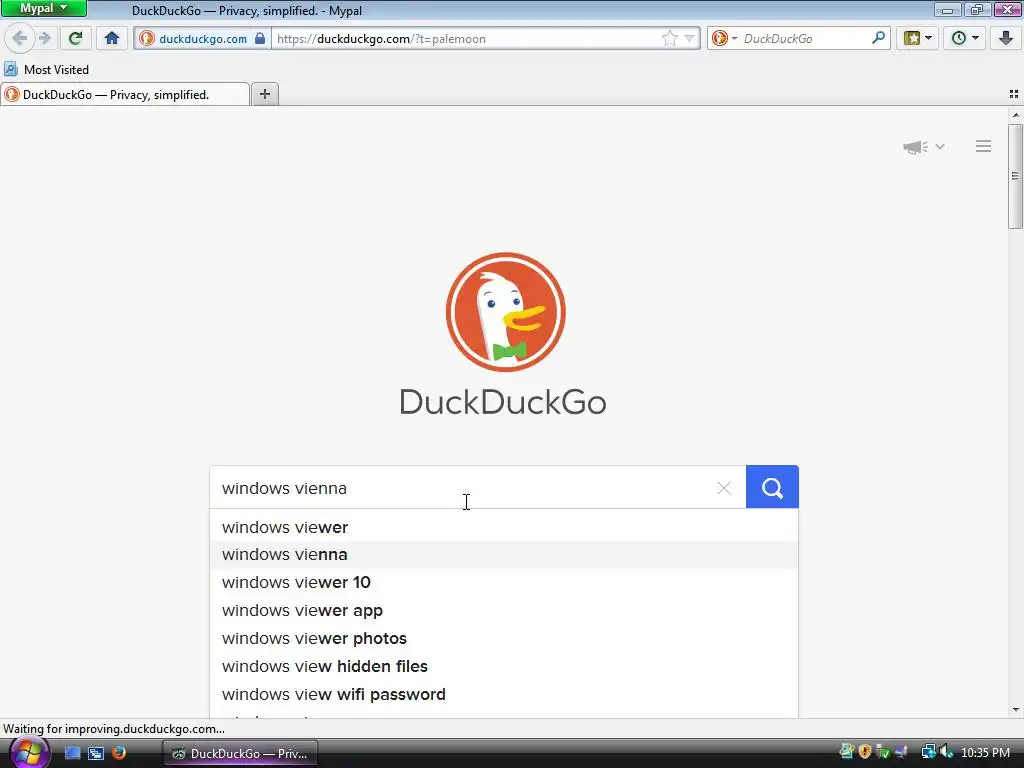The image size is (1024, 768).
Task: Open a new tab with plus button
Action: pyautogui.click(x=264, y=94)
